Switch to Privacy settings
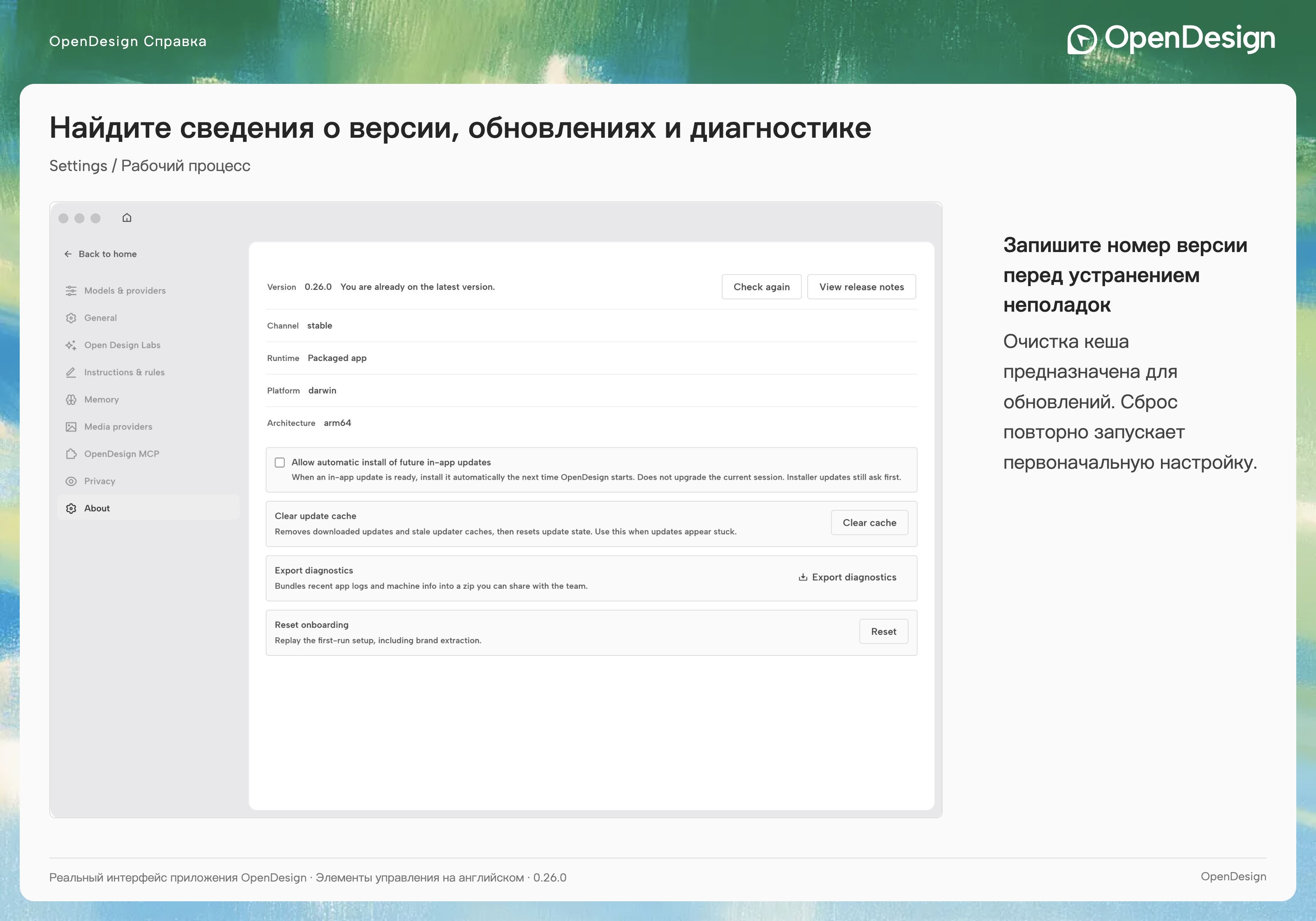Viewport: 1316px width, 921px height. click(x=148, y=481)
